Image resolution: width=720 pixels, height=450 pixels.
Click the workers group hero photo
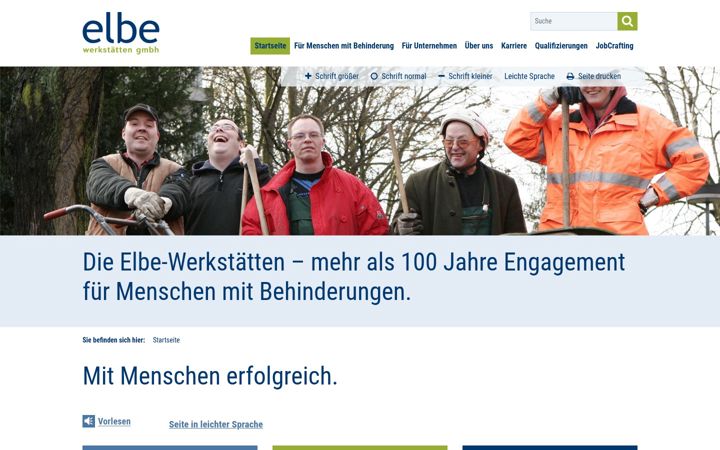pos(360,151)
